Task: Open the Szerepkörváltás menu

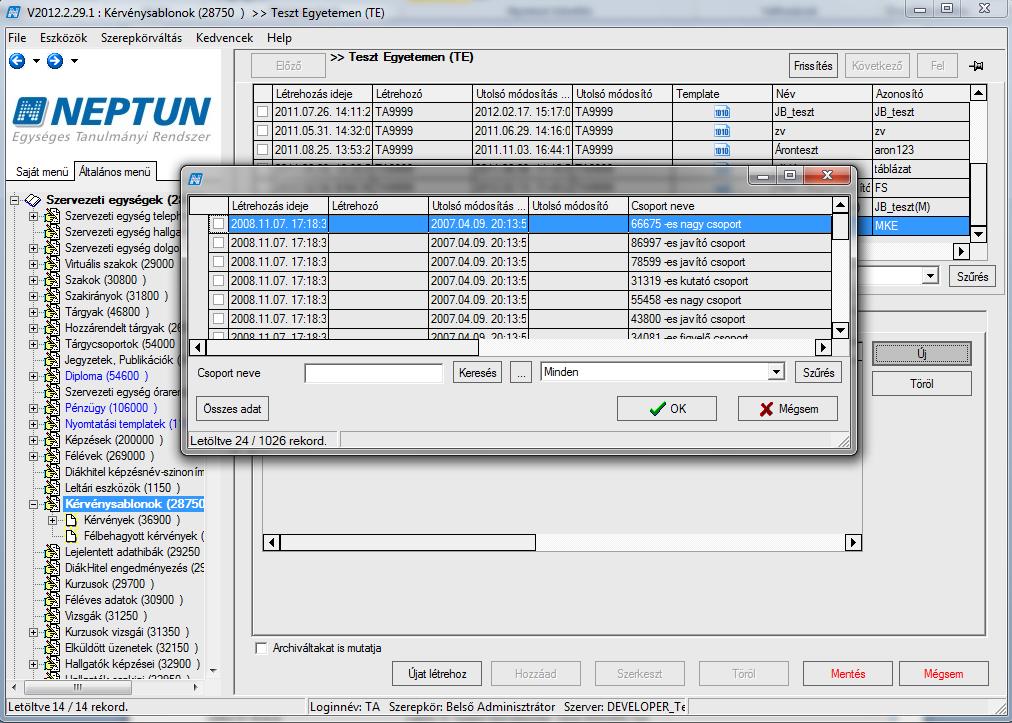Action: (141, 38)
